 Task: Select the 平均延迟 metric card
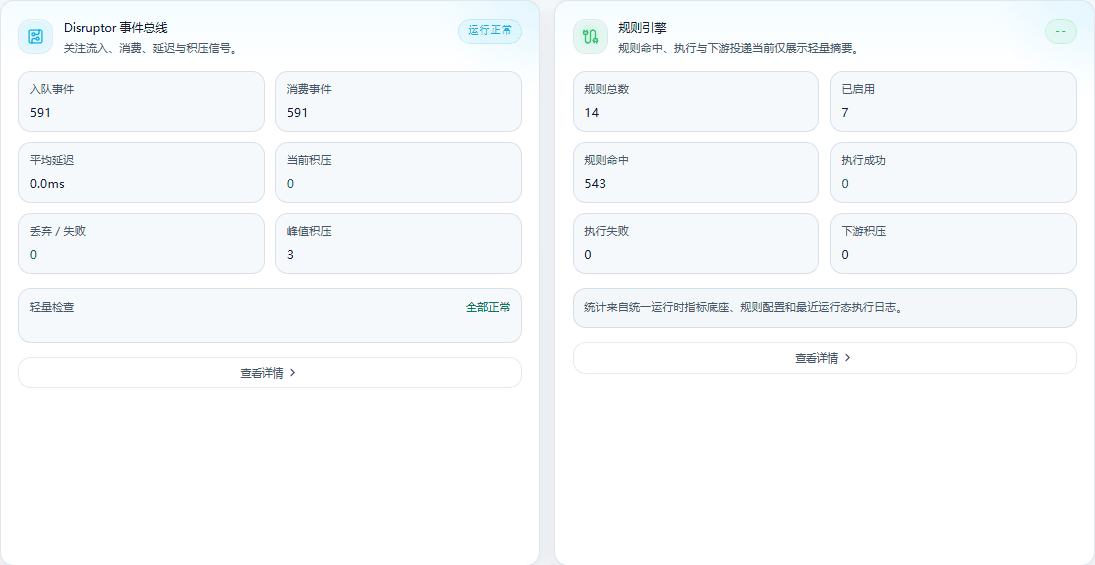[141, 173]
